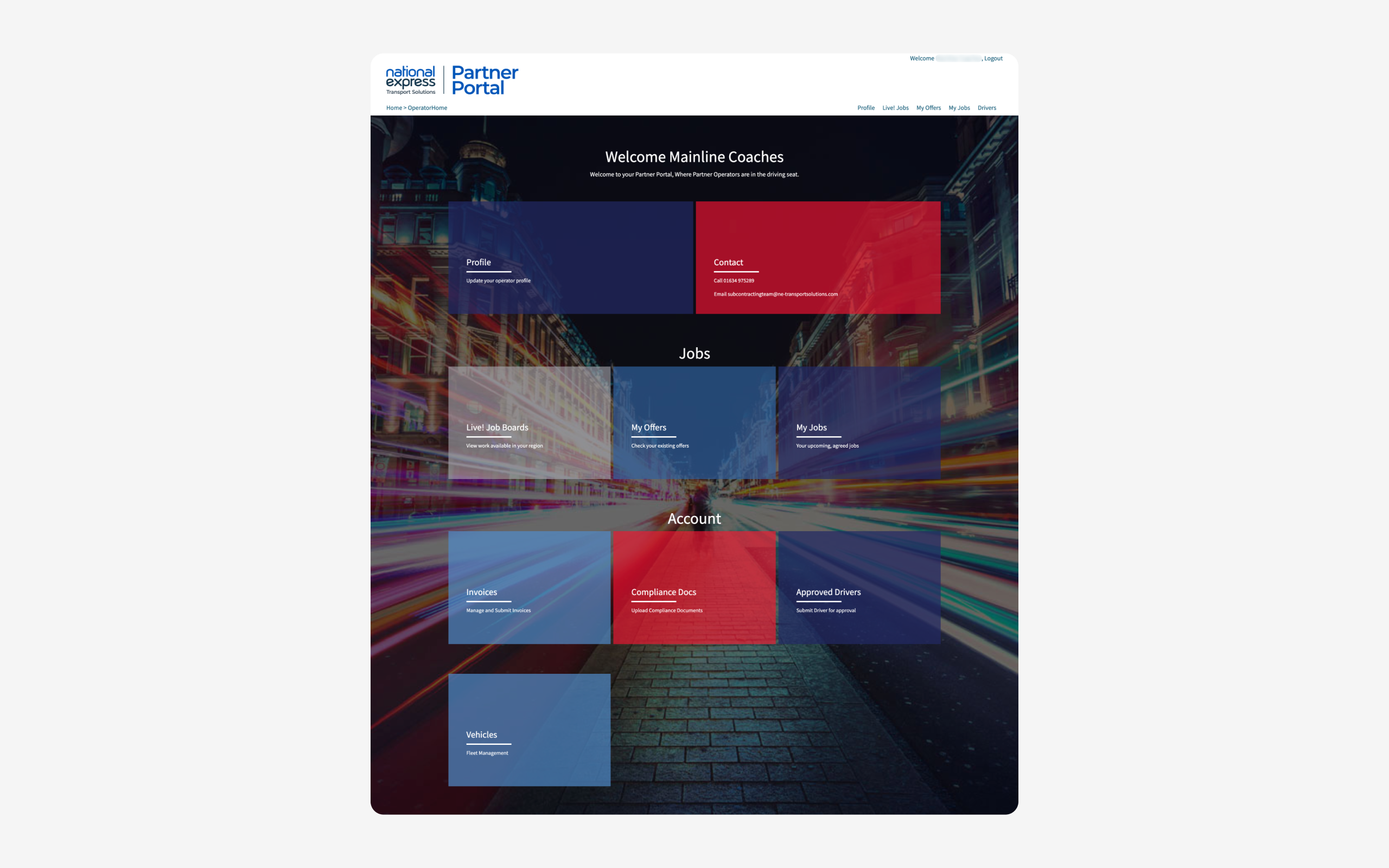Log out via the Logout link

click(x=993, y=59)
